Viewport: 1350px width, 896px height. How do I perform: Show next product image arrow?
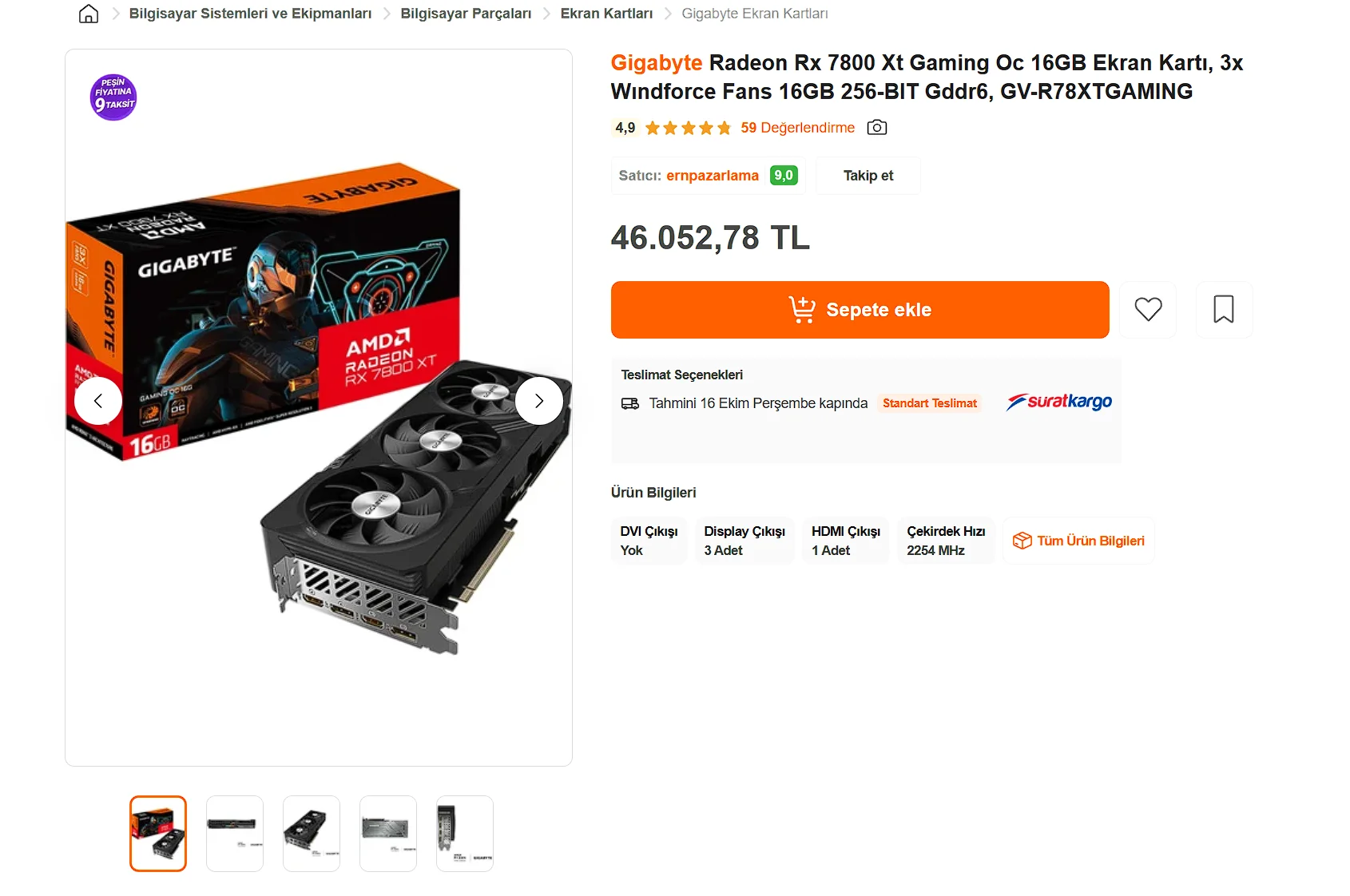(539, 401)
